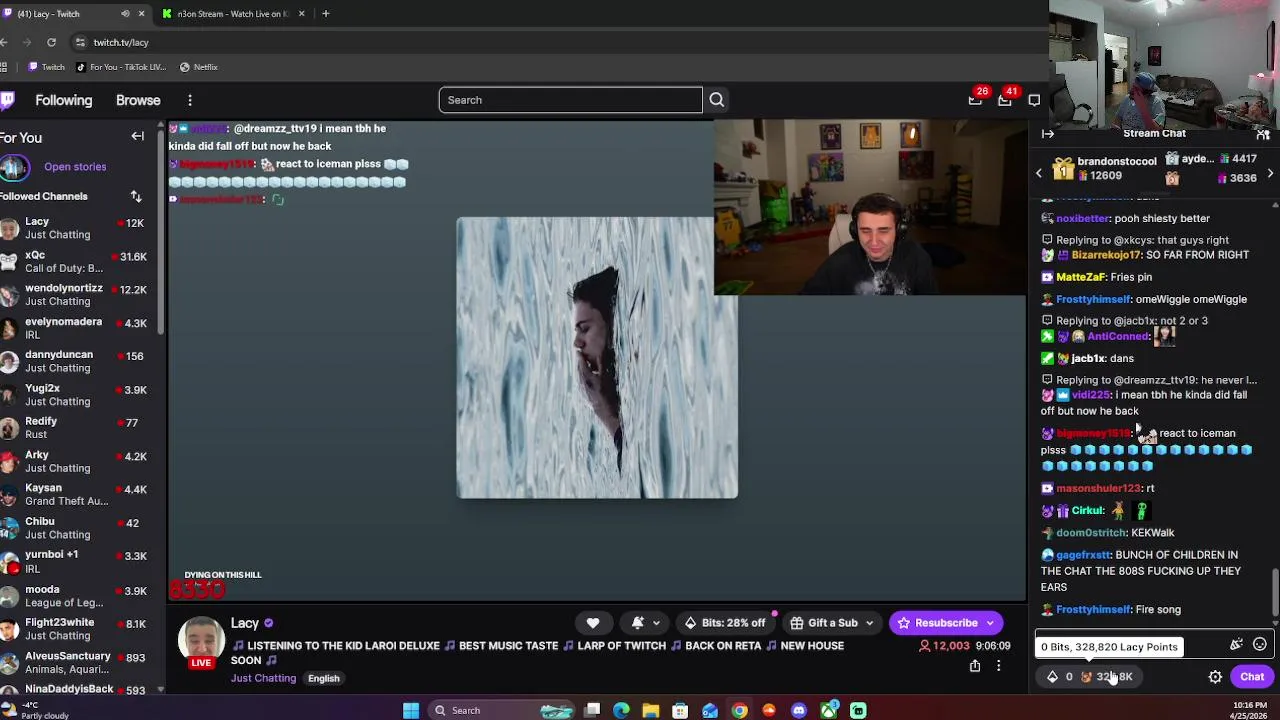Send message with the Chat button

click(x=1252, y=677)
